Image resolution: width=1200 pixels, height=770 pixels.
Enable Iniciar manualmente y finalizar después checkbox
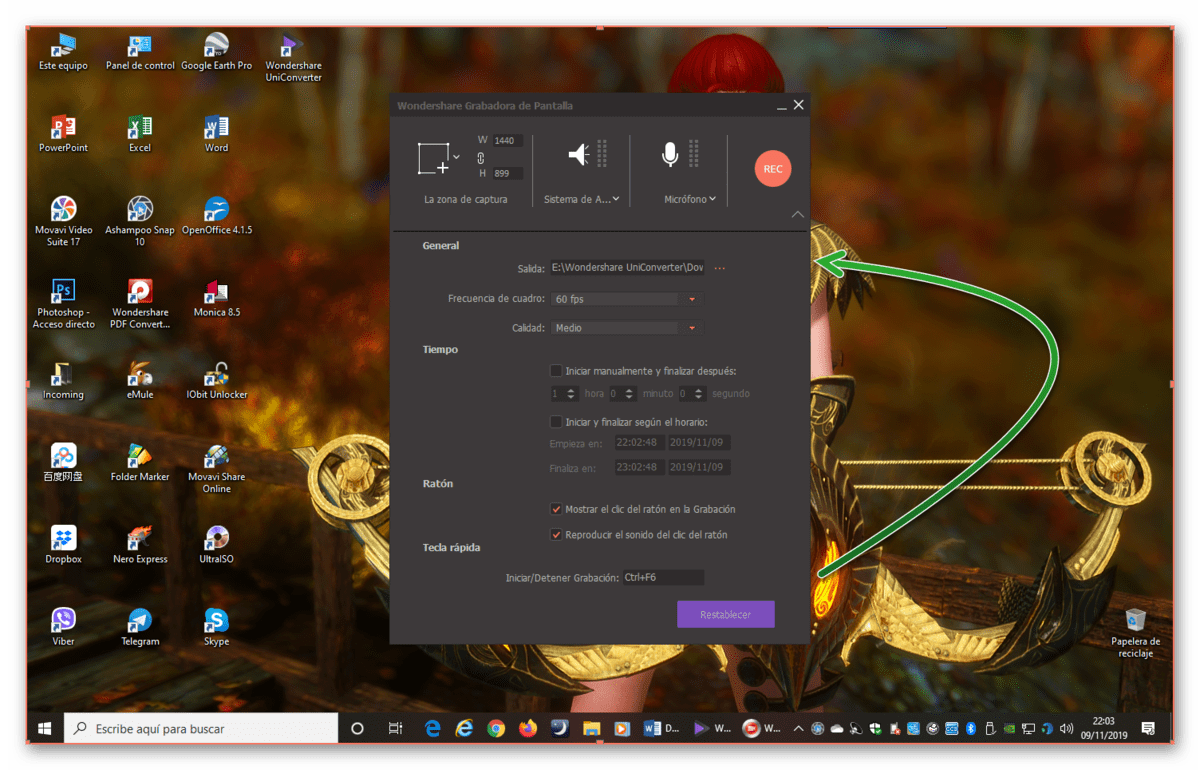[x=556, y=371]
